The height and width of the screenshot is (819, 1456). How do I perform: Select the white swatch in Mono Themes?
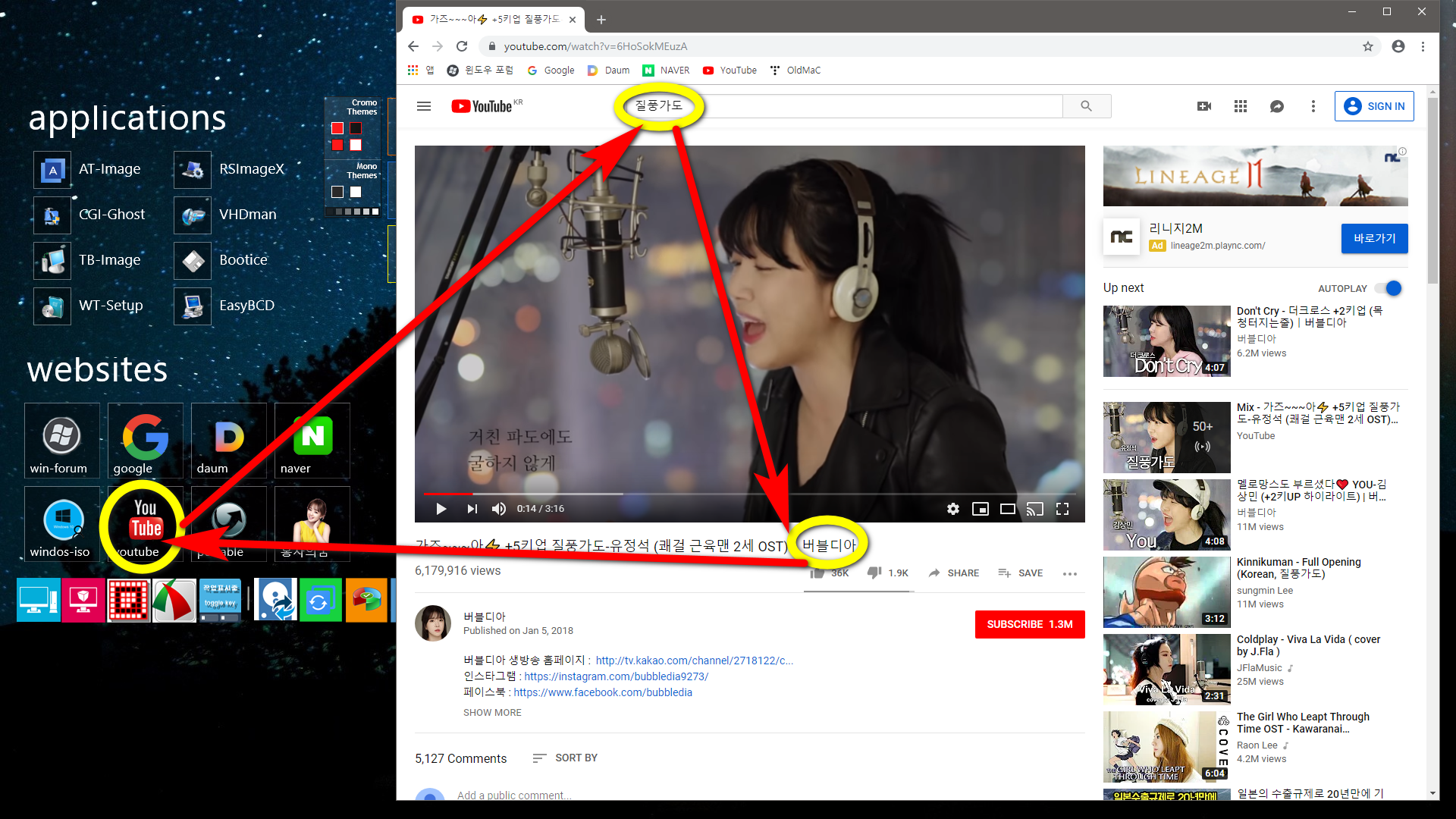coord(356,192)
